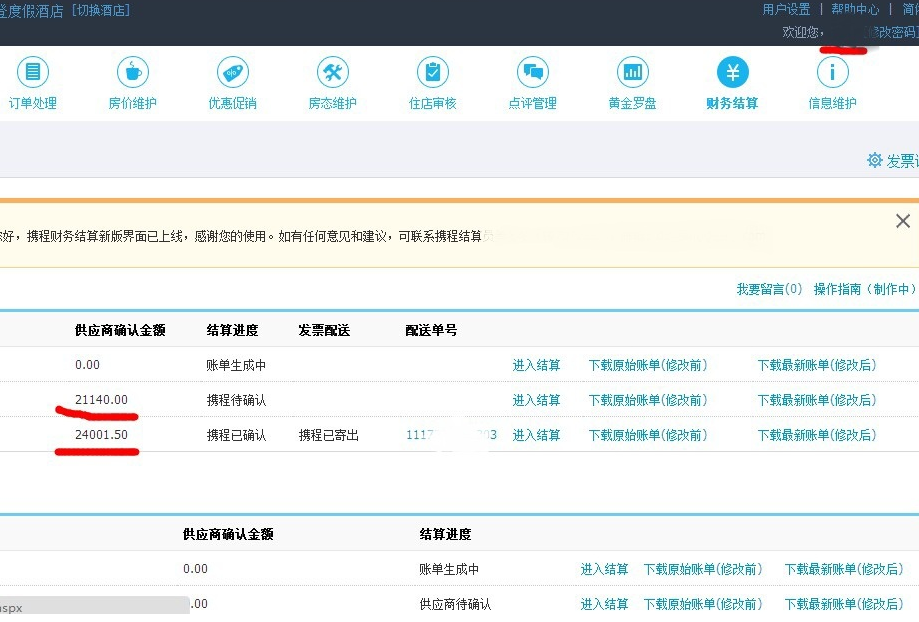
Task: Select the 信息维护 menu label
Action: 832,103
